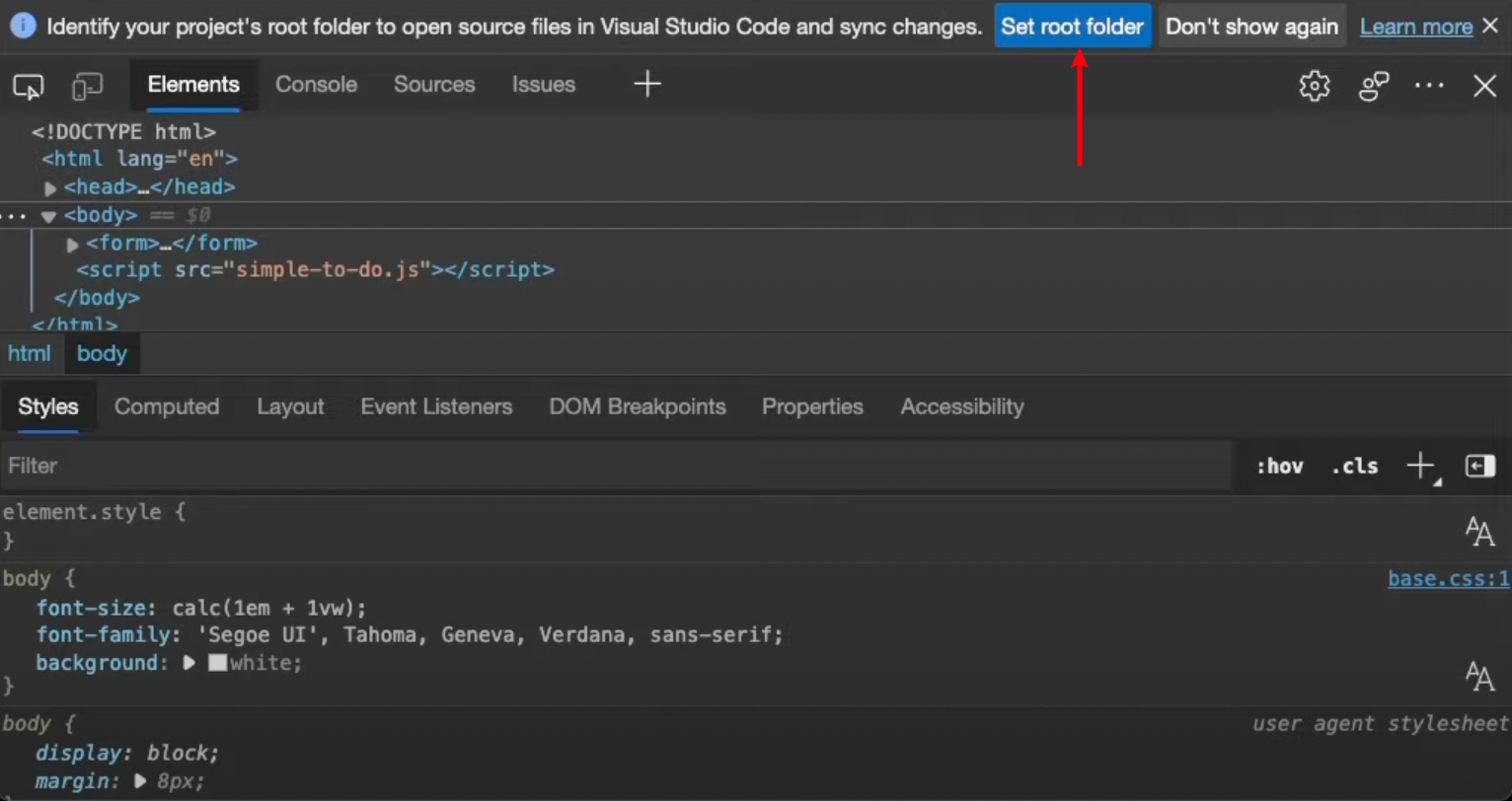
Task: Click the ellipsis beside the body node
Action: tap(12, 215)
